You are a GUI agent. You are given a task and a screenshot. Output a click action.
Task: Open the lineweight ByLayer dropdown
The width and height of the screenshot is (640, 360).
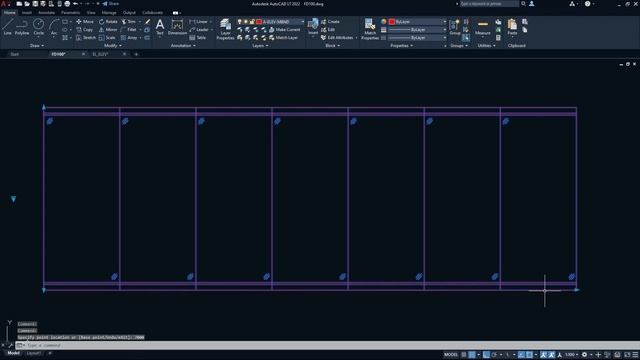pyautogui.click(x=417, y=30)
